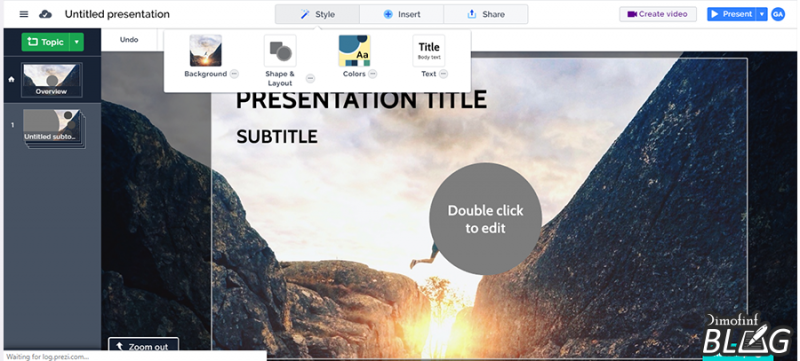Select the SUBTITLE text

[x=277, y=137]
